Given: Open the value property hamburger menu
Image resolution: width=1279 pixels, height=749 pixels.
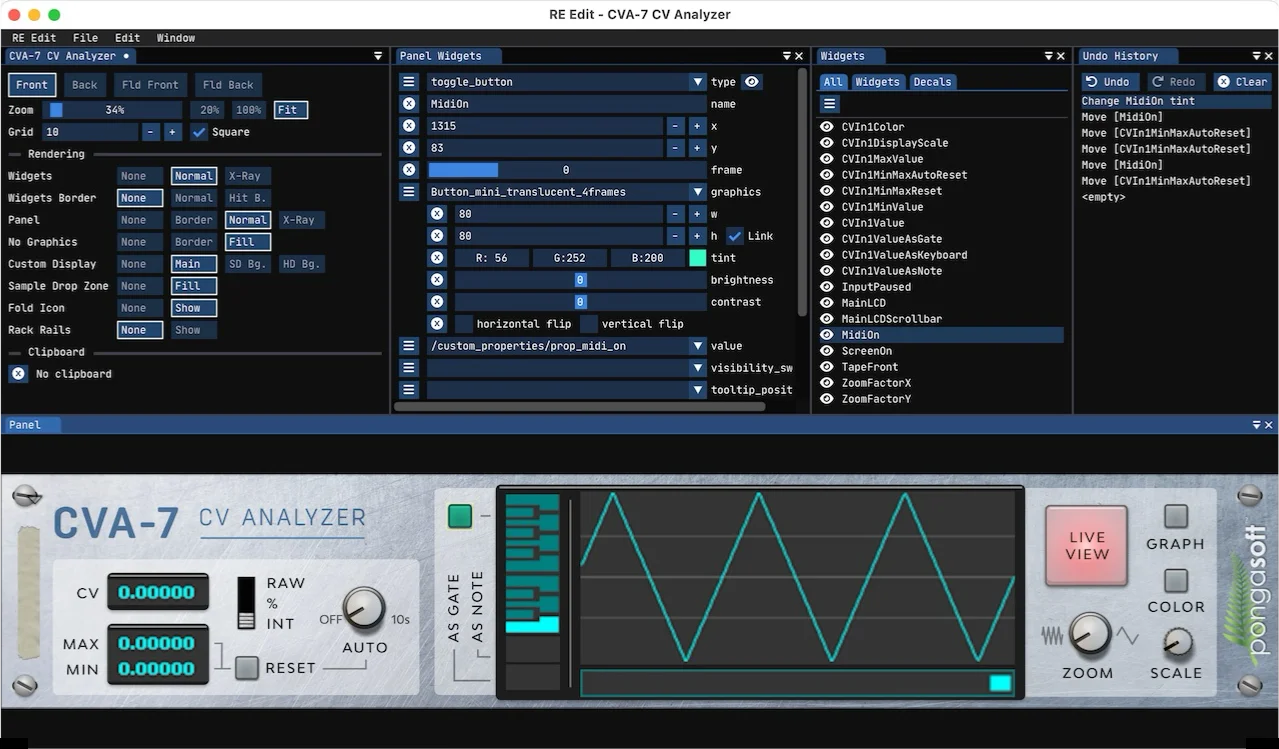Looking at the screenshot, I should pyautogui.click(x=409, y=346).
